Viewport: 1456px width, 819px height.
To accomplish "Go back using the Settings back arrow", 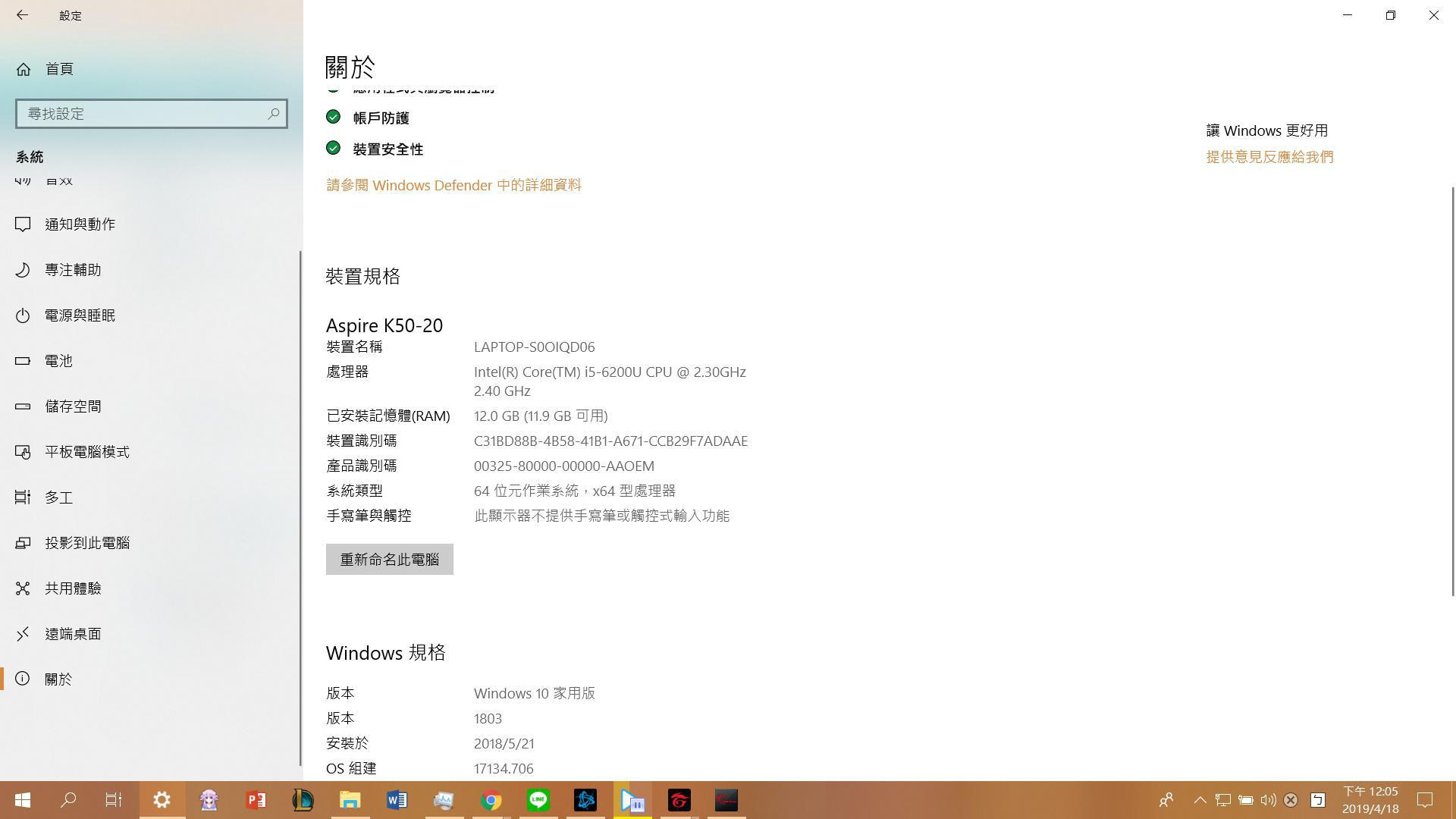I will tap(22, 15).
